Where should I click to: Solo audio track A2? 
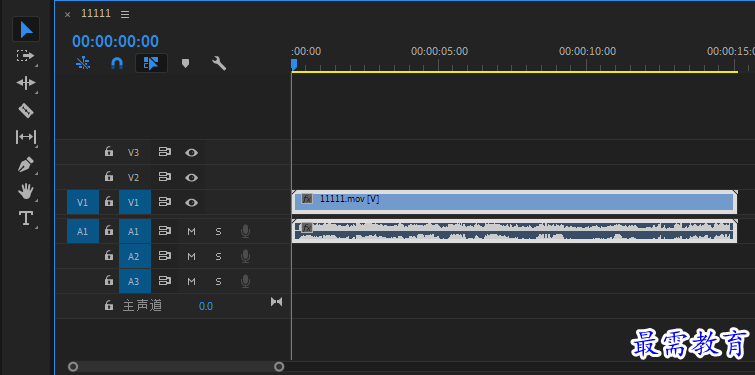coord(219,257)
